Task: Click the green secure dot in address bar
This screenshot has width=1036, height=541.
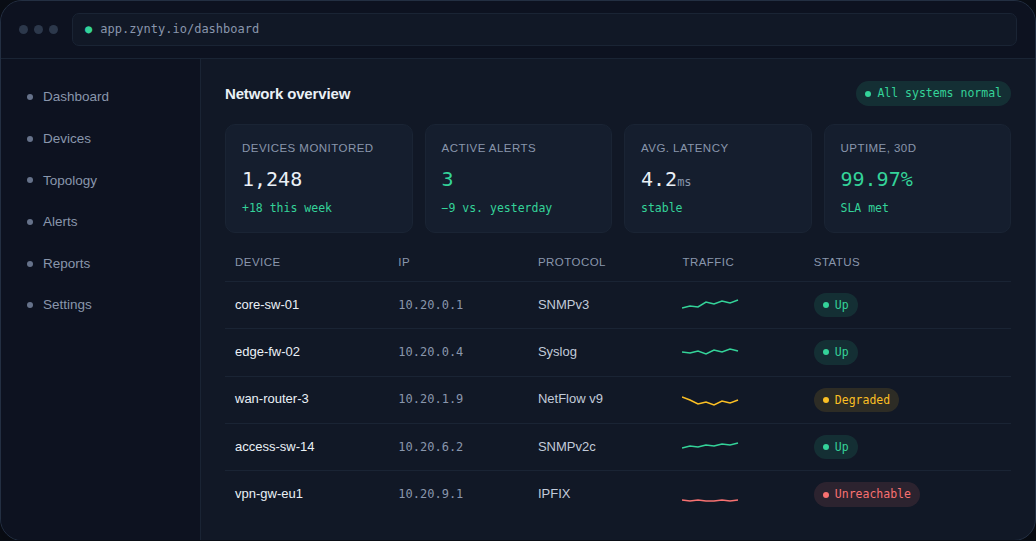Action: pyautogui.click(x=89, y=30)
